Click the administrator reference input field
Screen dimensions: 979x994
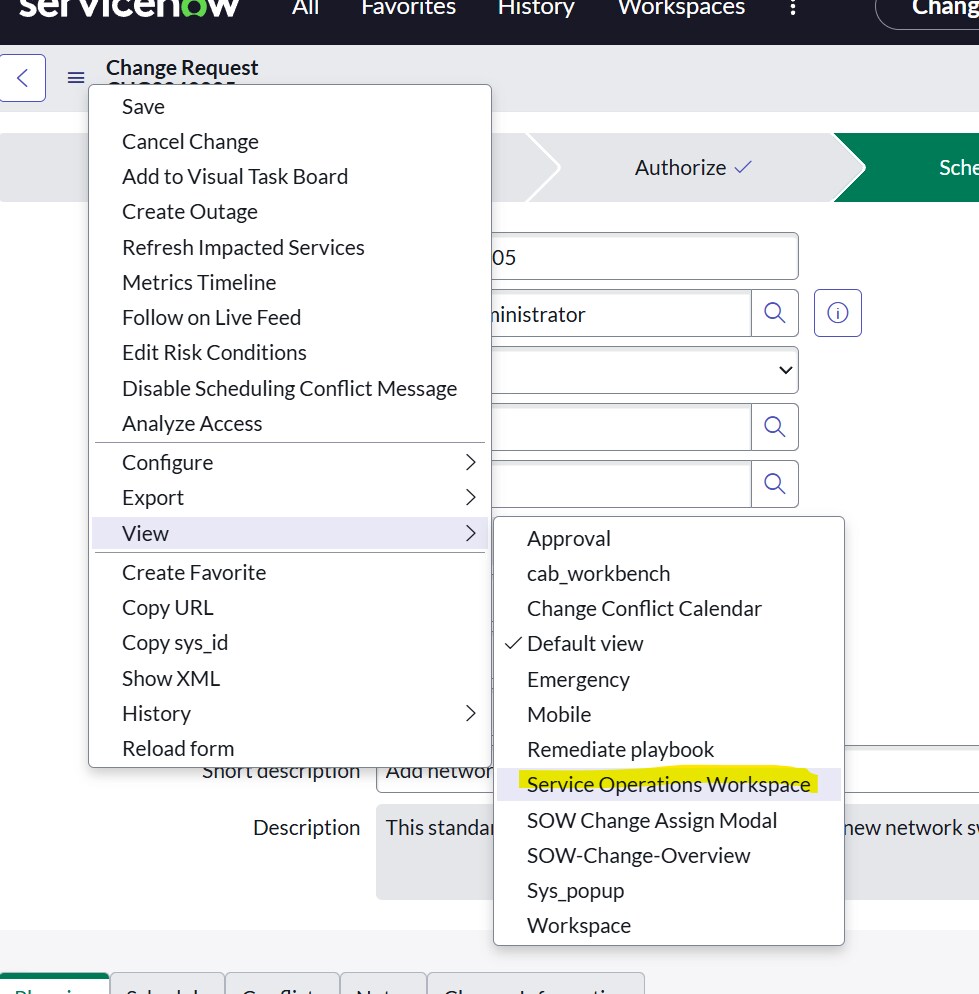[621, 313]
